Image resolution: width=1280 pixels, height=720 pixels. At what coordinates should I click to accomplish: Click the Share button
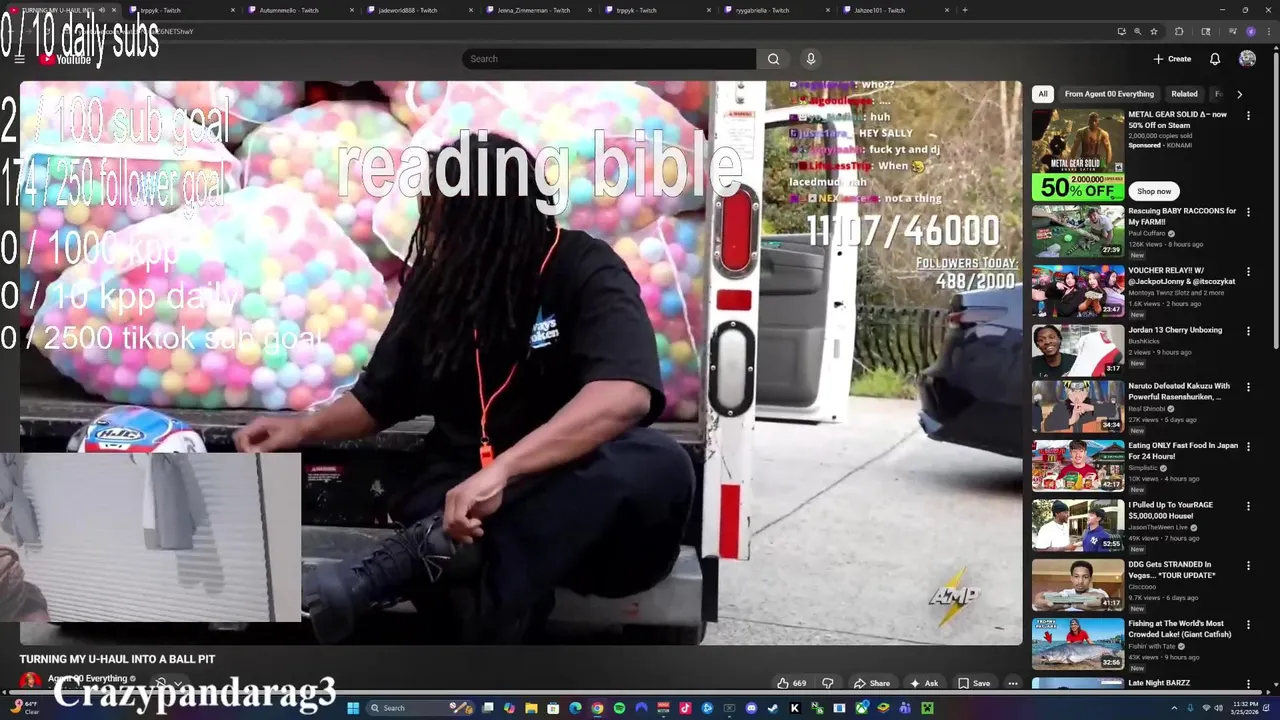[871, 683]
